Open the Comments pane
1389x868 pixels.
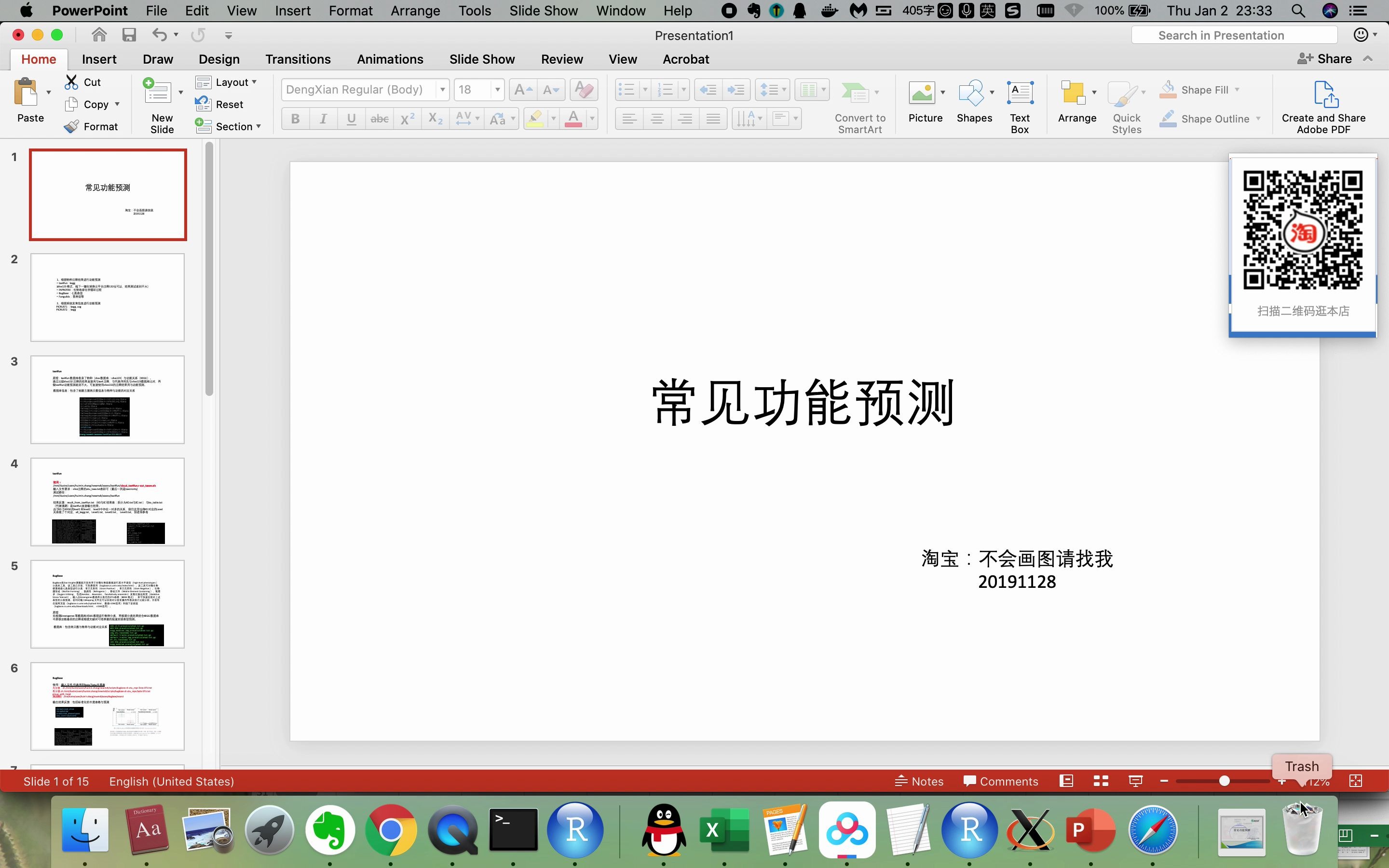(x=1000, y=781)
